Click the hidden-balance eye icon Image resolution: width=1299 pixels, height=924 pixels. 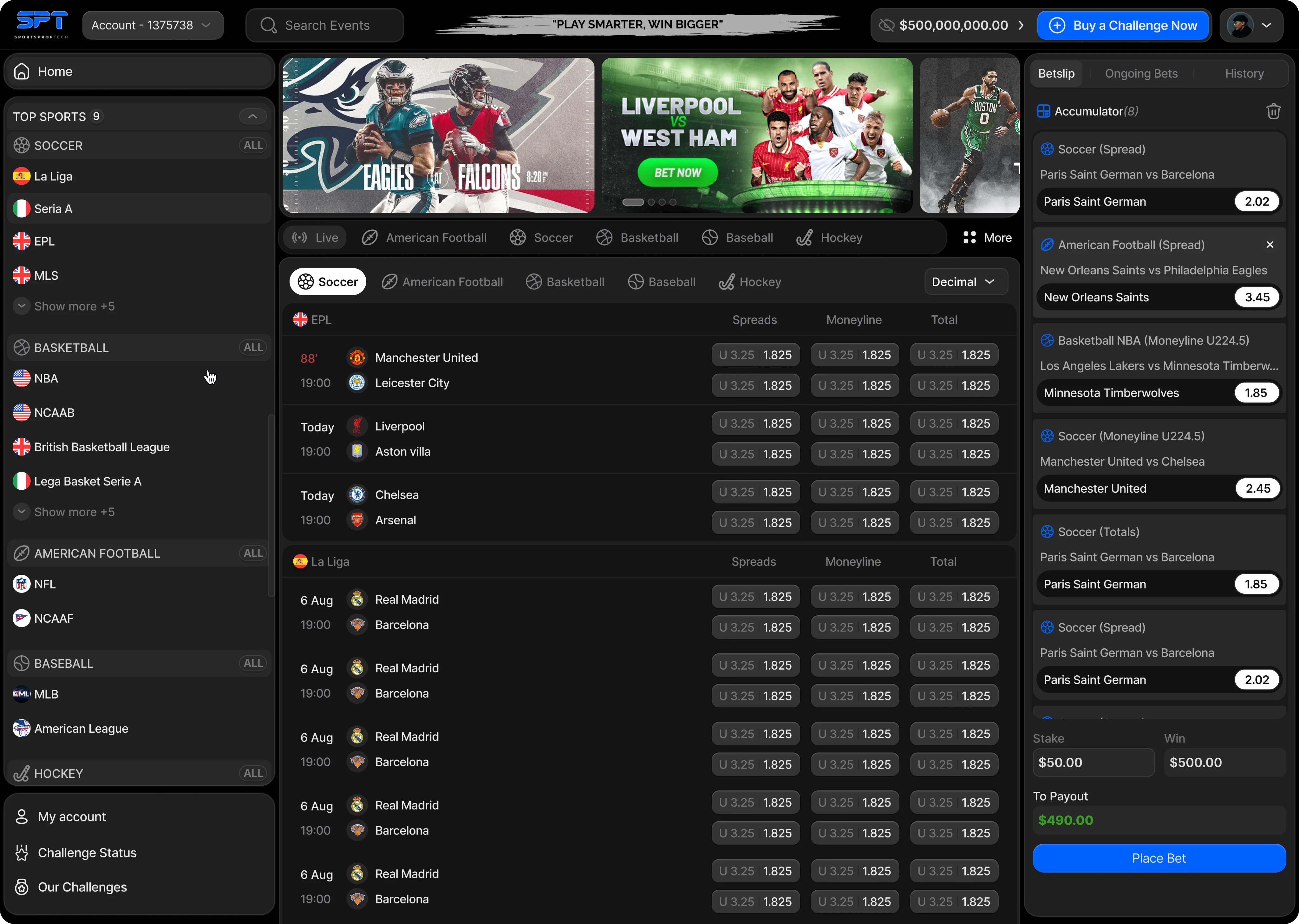(x=886, y=25)
